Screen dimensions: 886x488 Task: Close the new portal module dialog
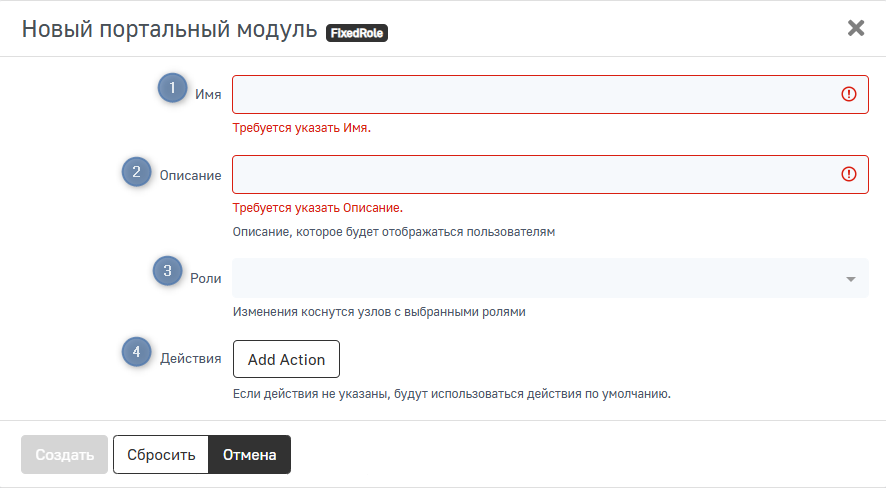pos(856,28)
